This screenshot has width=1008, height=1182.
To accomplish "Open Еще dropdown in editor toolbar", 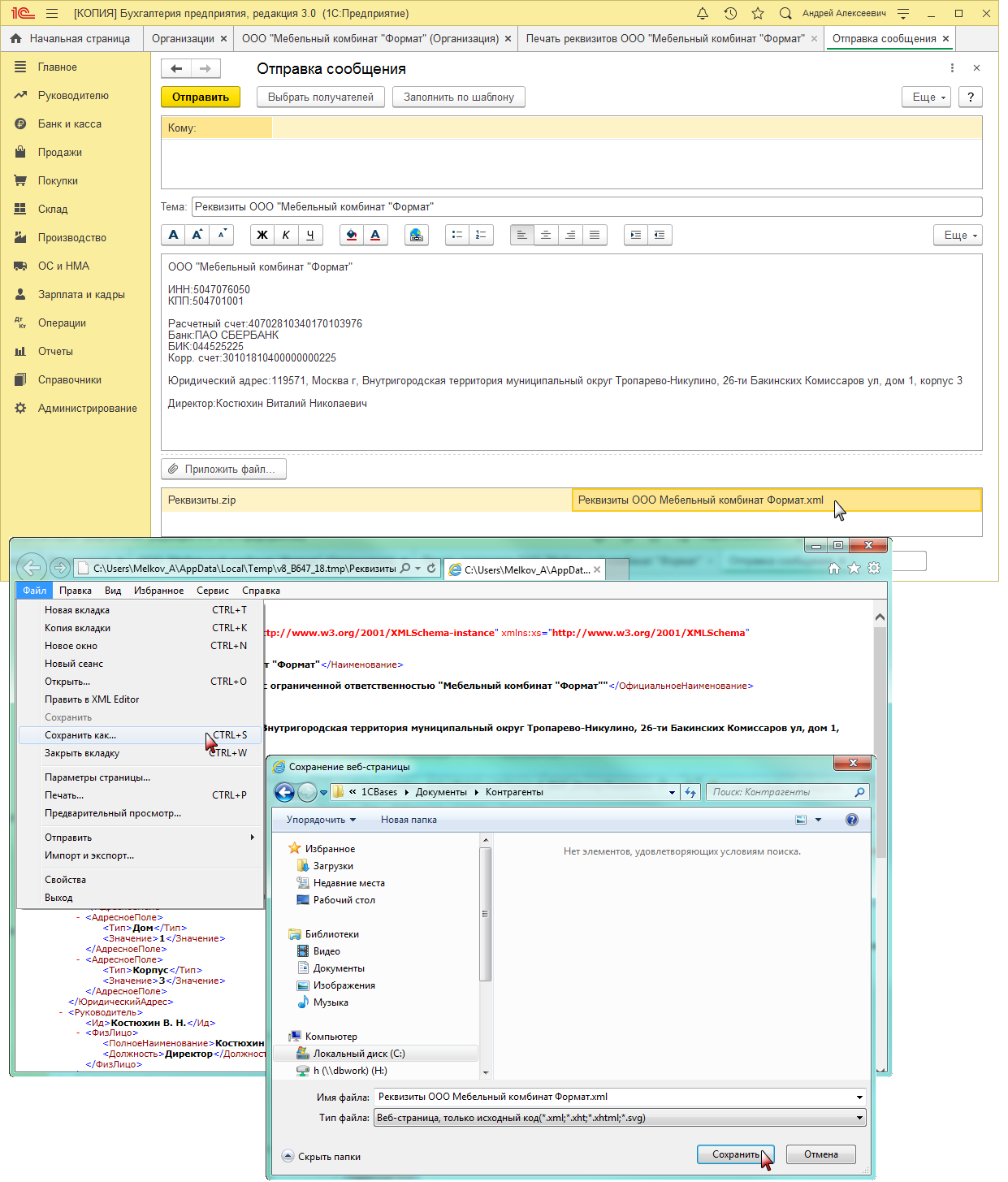I will (958, 235).
